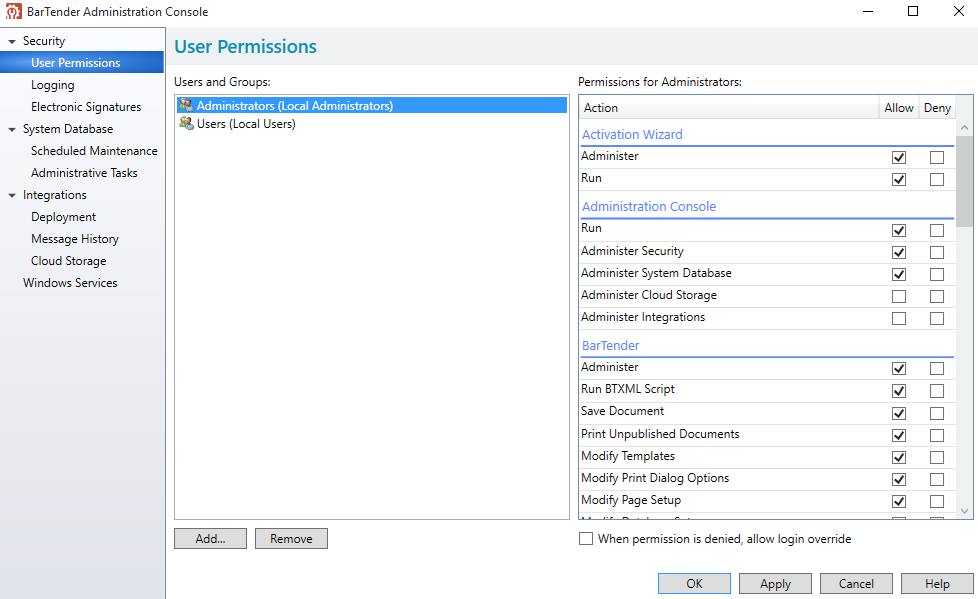The image size is (978, 599).
Task: Uncheck Allow for Modify Templates
Action: point(899,457)
